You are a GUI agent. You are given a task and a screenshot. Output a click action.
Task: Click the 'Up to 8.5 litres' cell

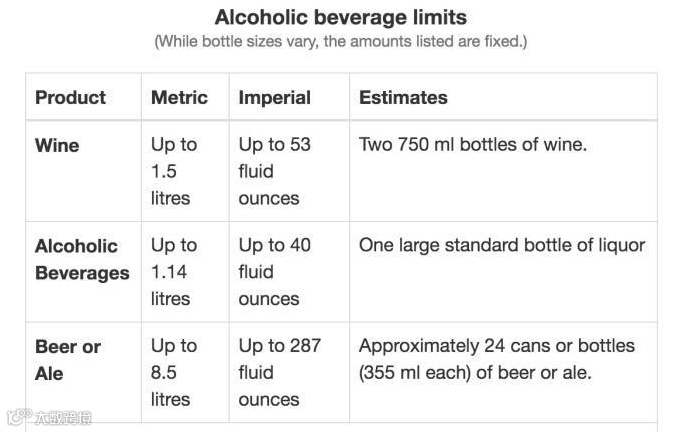click(174, 373)
